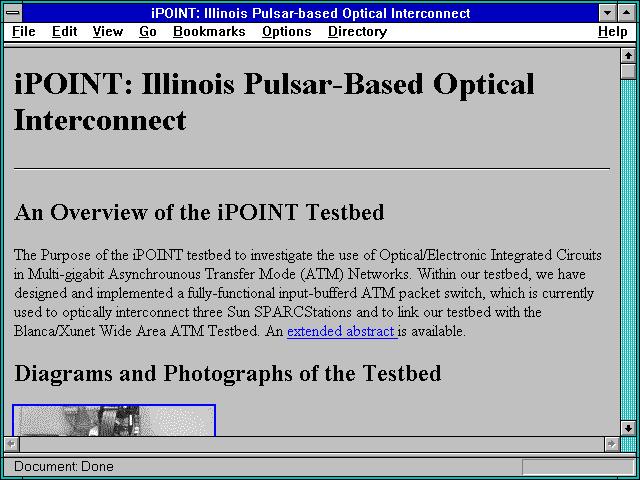Click the status bar progress indicator box
Image resolution: width=640 pixels, height=480 pixels.
578,467
